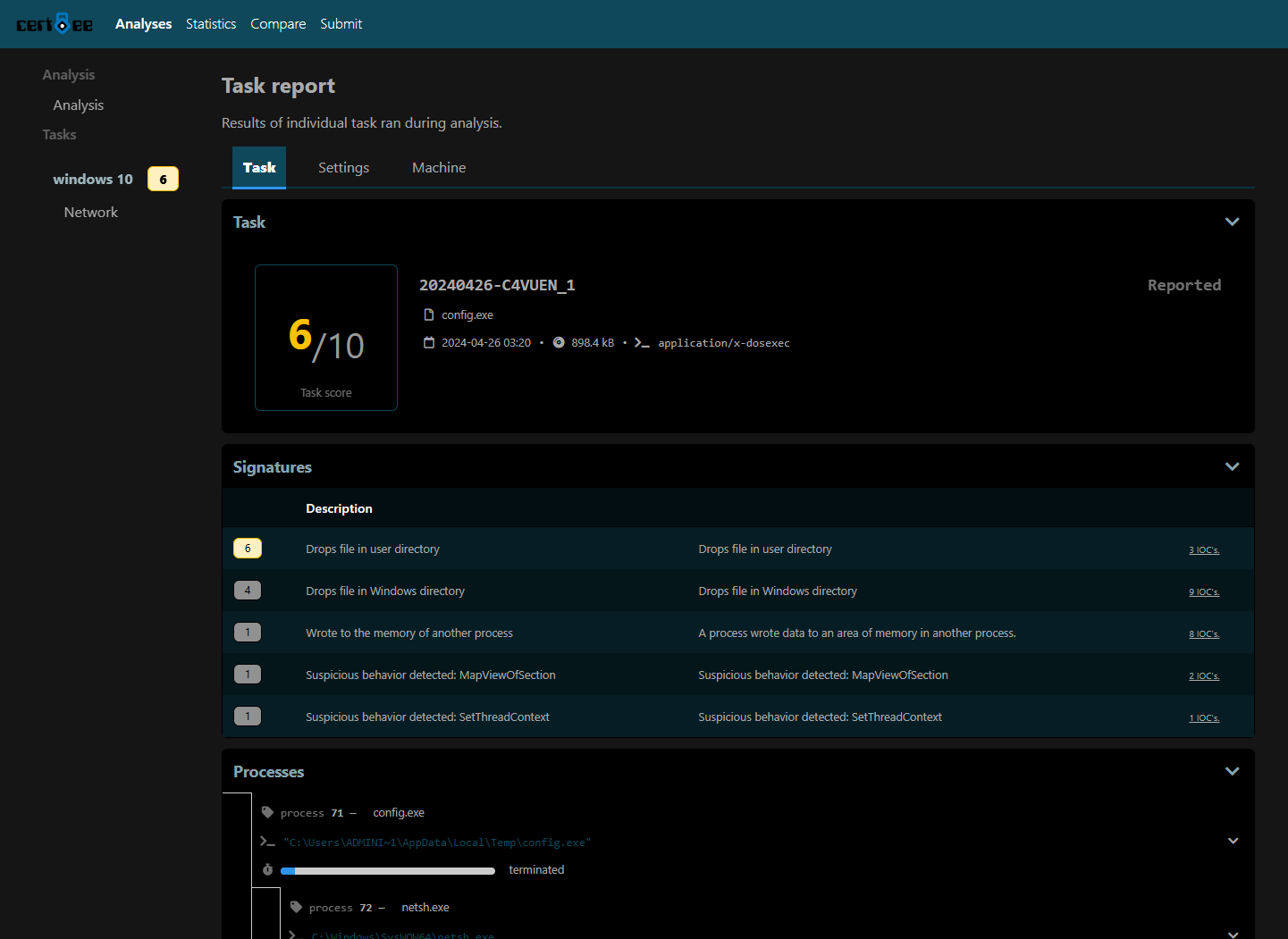The image size is (1288, 939).
Task: Collapse the Signatures section chevron
Action: point(1232,467)
